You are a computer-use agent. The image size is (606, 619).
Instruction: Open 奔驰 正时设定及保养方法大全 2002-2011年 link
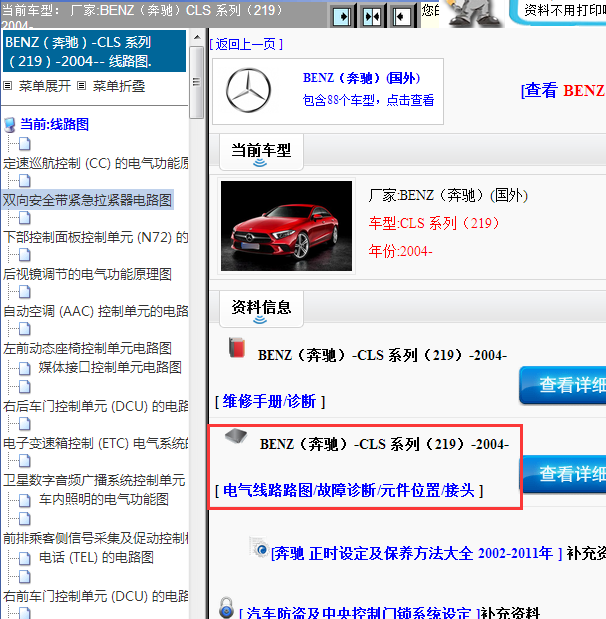[x=417, y=553]
